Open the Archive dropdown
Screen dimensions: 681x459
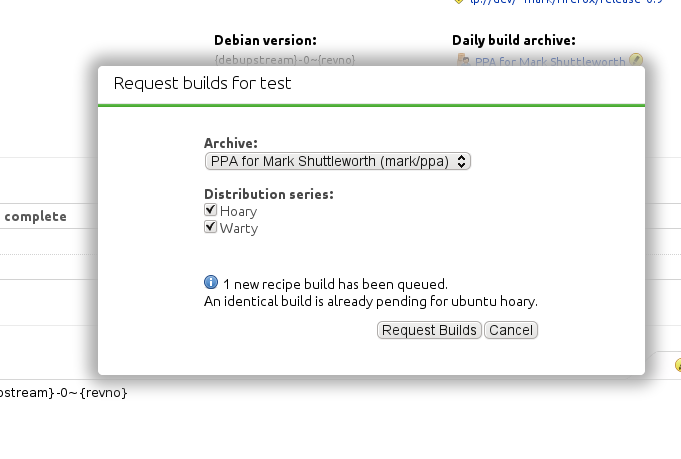pos(337,161)
